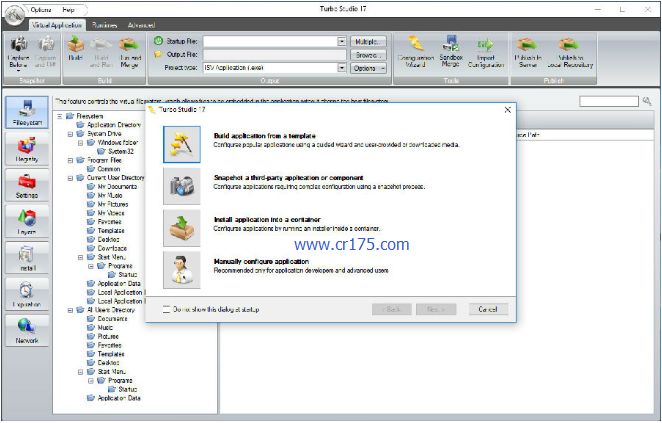
Task: Click the Output File input field
Action: [x=274, y=55]
